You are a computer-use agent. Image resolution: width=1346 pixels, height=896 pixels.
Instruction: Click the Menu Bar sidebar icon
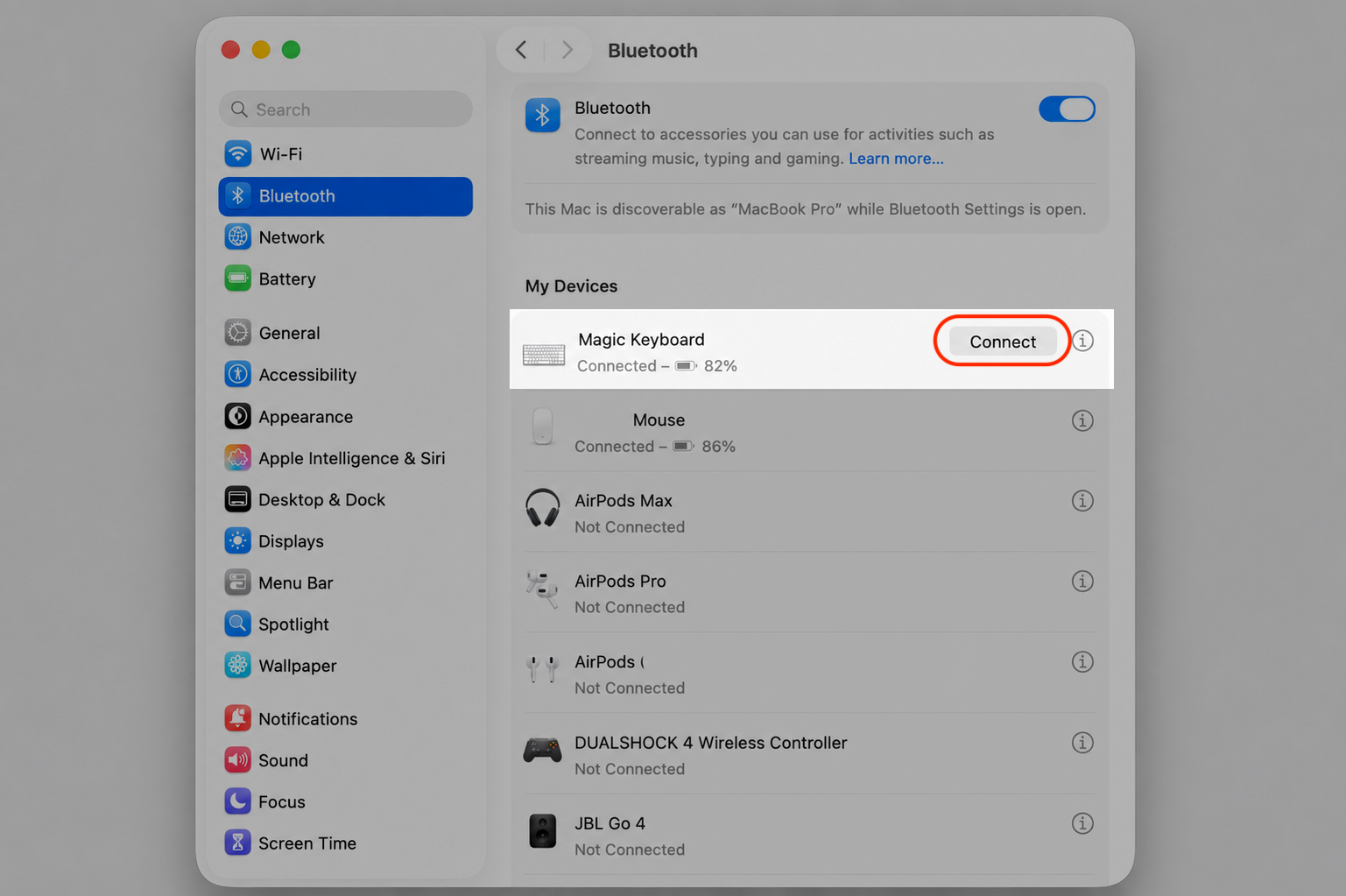(237, 582)
